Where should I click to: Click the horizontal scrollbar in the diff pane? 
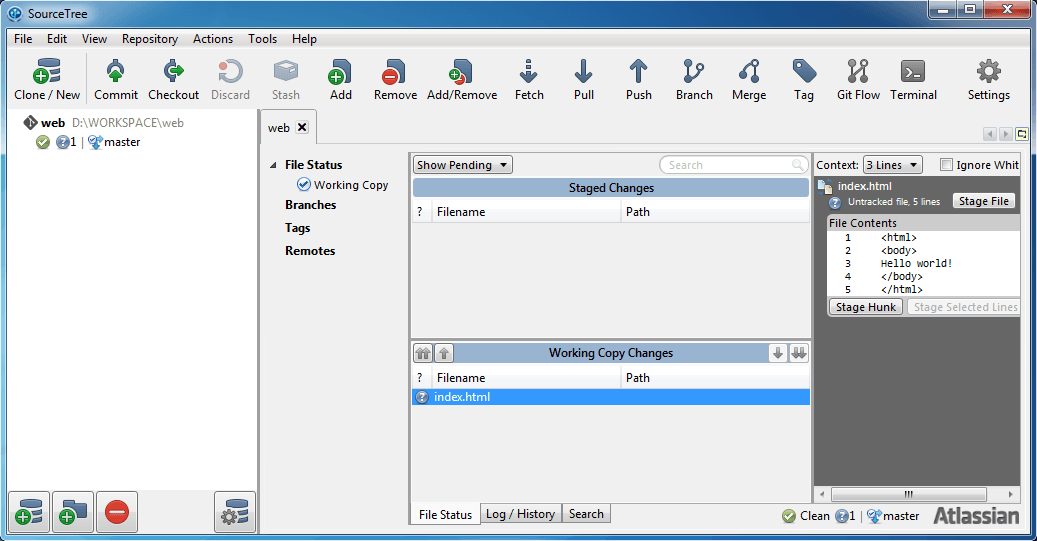point(908,494)
